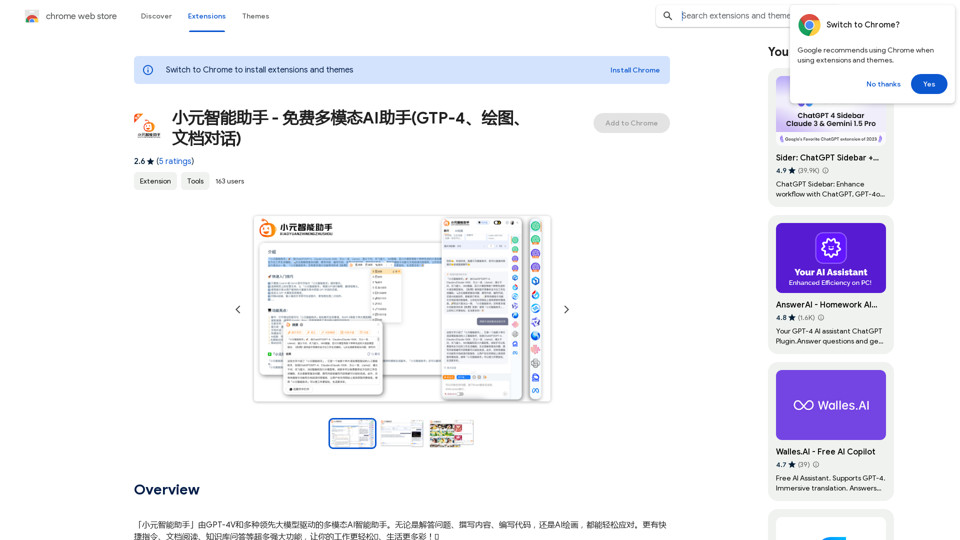Click the info icon next to Sider's 39.9K ratings
The height and width of the screenshot is (540, 960).
(x=825, y=171)
